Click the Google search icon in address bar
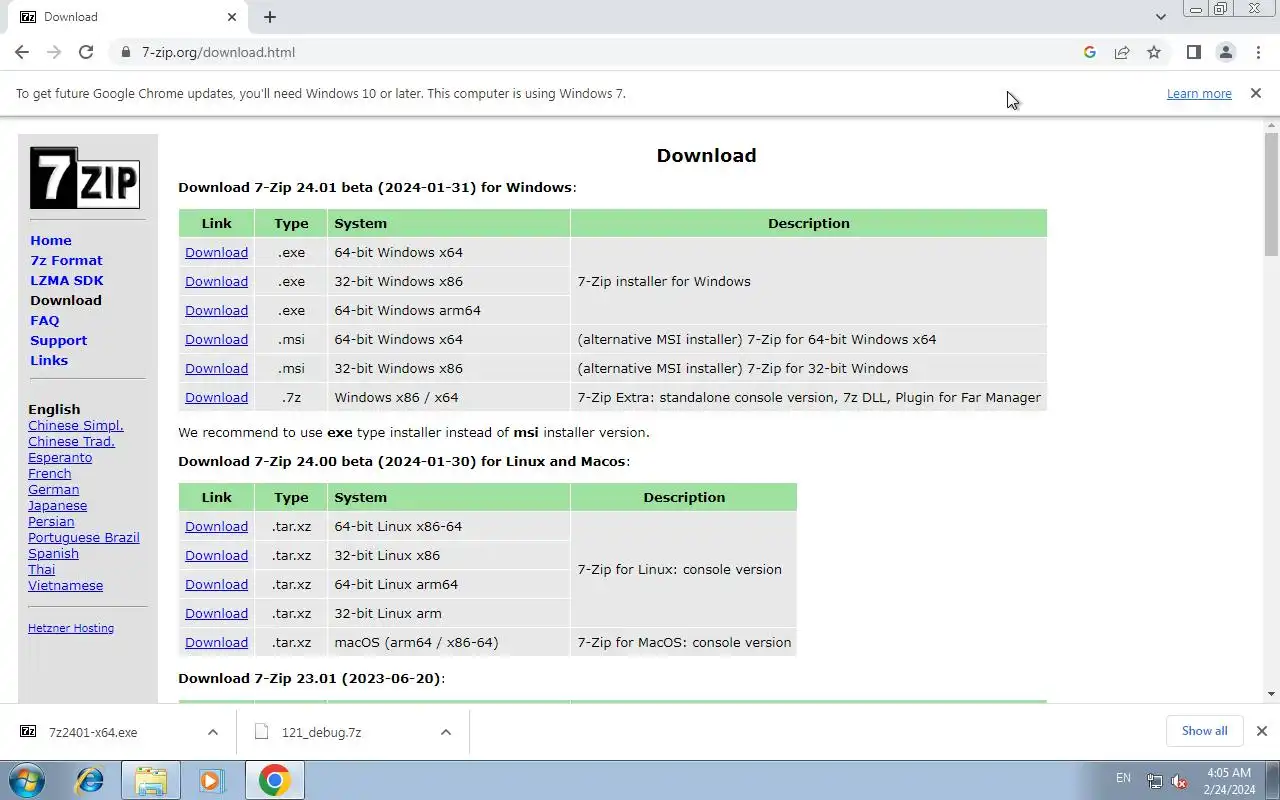 click(x=1090, y=52)
